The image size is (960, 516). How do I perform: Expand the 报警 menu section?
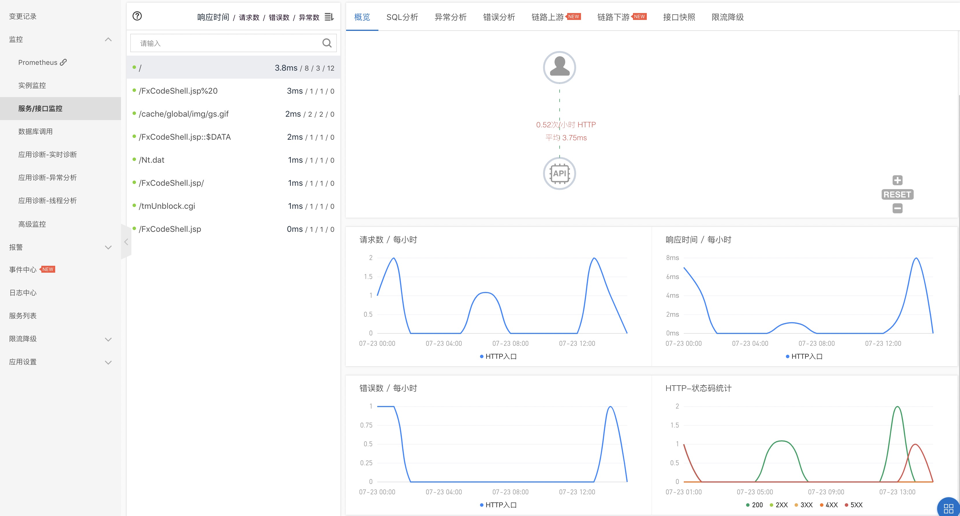(108, 247)
